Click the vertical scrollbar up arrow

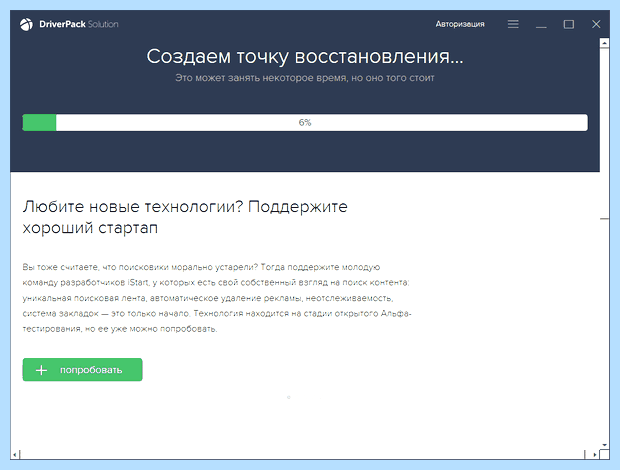[x=604, y=43]
